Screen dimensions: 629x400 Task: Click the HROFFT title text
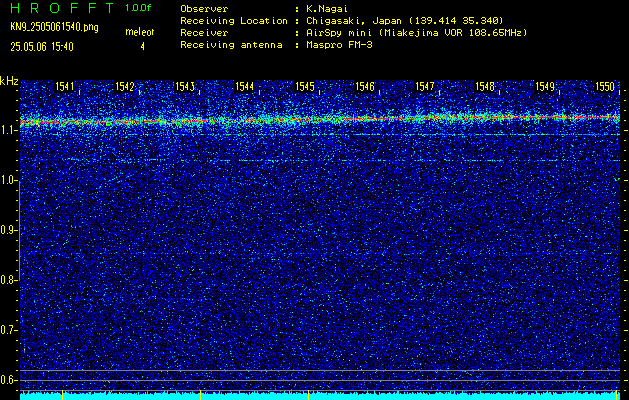(x=62, y=8)
